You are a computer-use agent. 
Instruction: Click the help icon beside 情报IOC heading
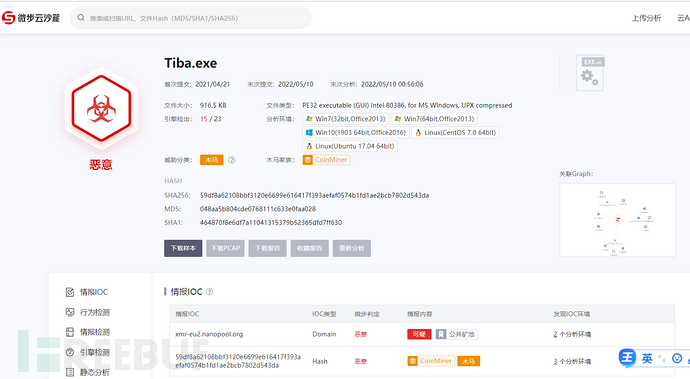(x=209, y=291)
